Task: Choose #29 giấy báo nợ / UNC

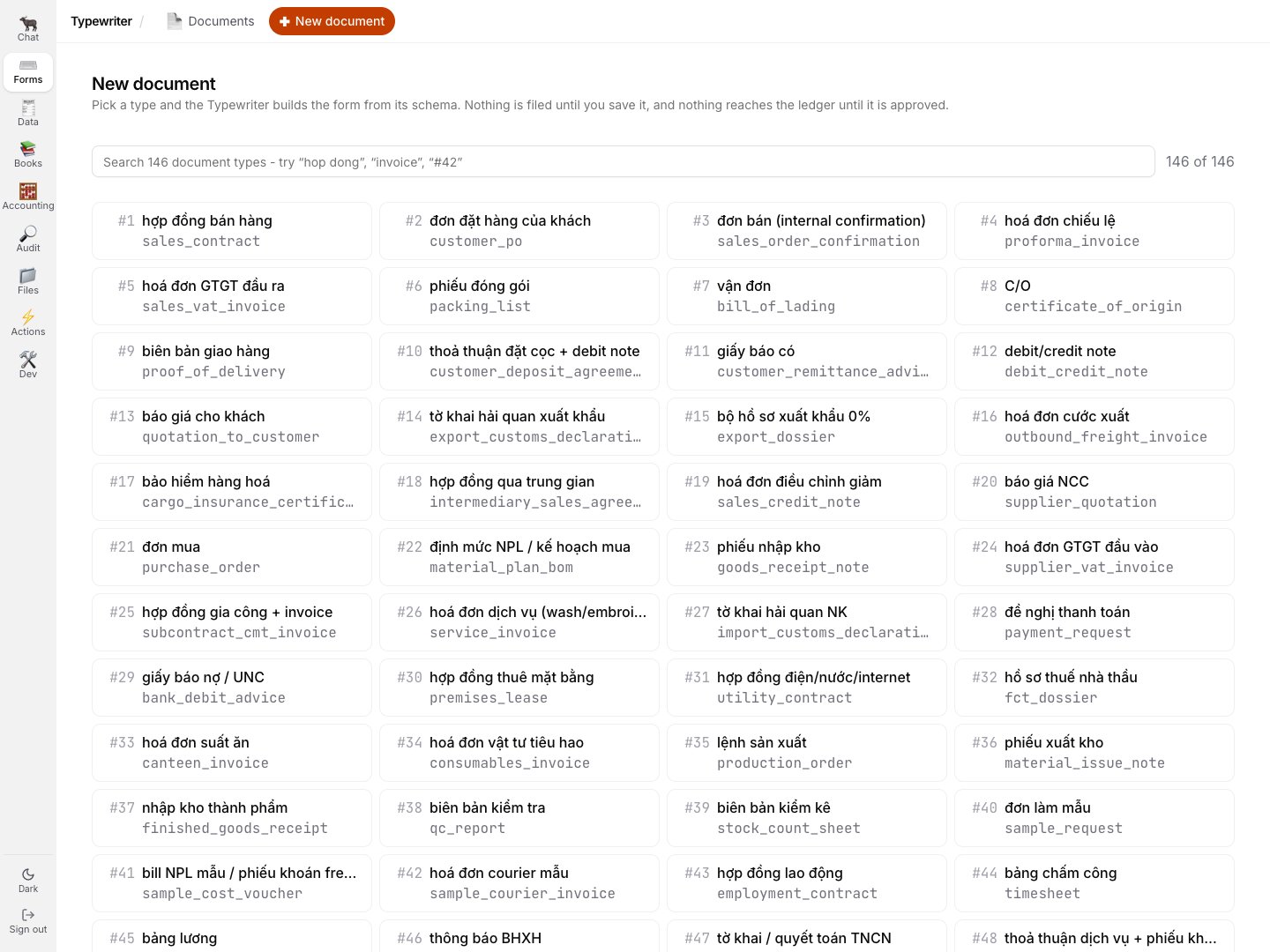Action: tap(232, 688)
